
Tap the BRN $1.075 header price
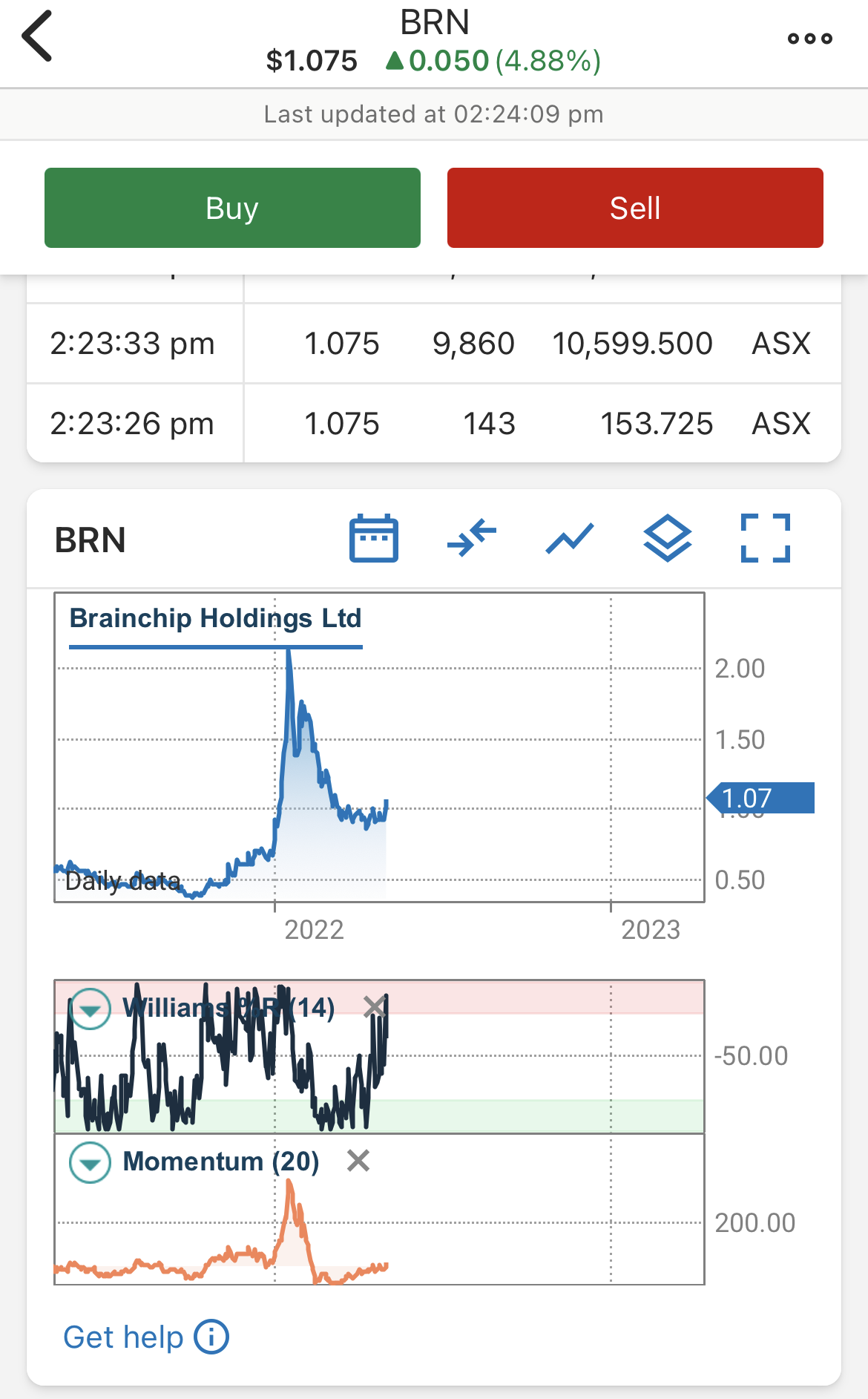(x=312, y=61)
